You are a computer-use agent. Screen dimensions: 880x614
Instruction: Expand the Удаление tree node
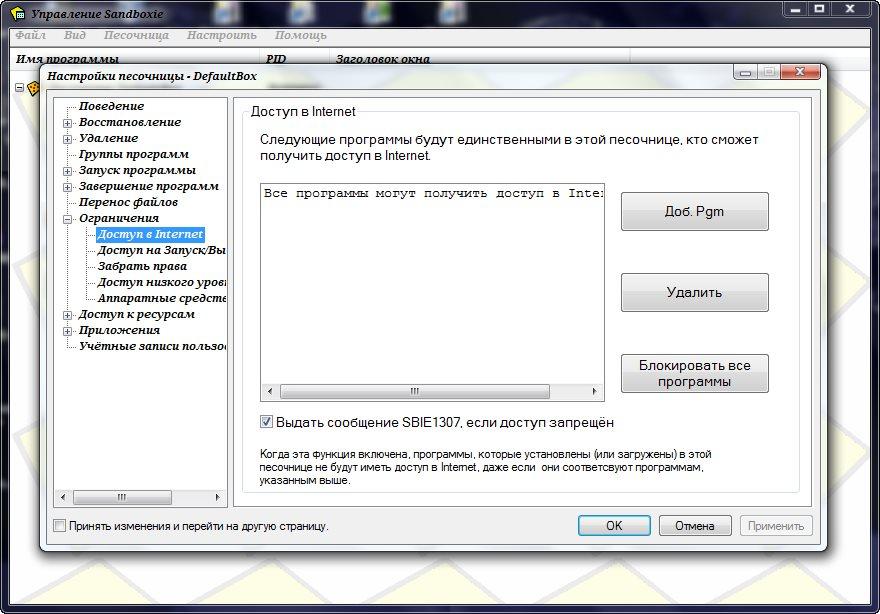click(67, 139)
